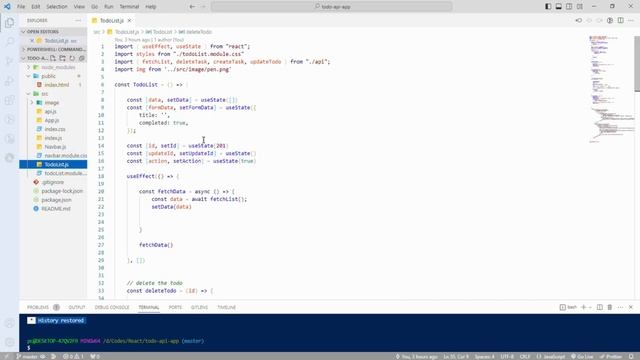This screenshot has width=640, height=360.
Task: Toggle the bottom panel layout icon
Action: click(x=559, y=7)
